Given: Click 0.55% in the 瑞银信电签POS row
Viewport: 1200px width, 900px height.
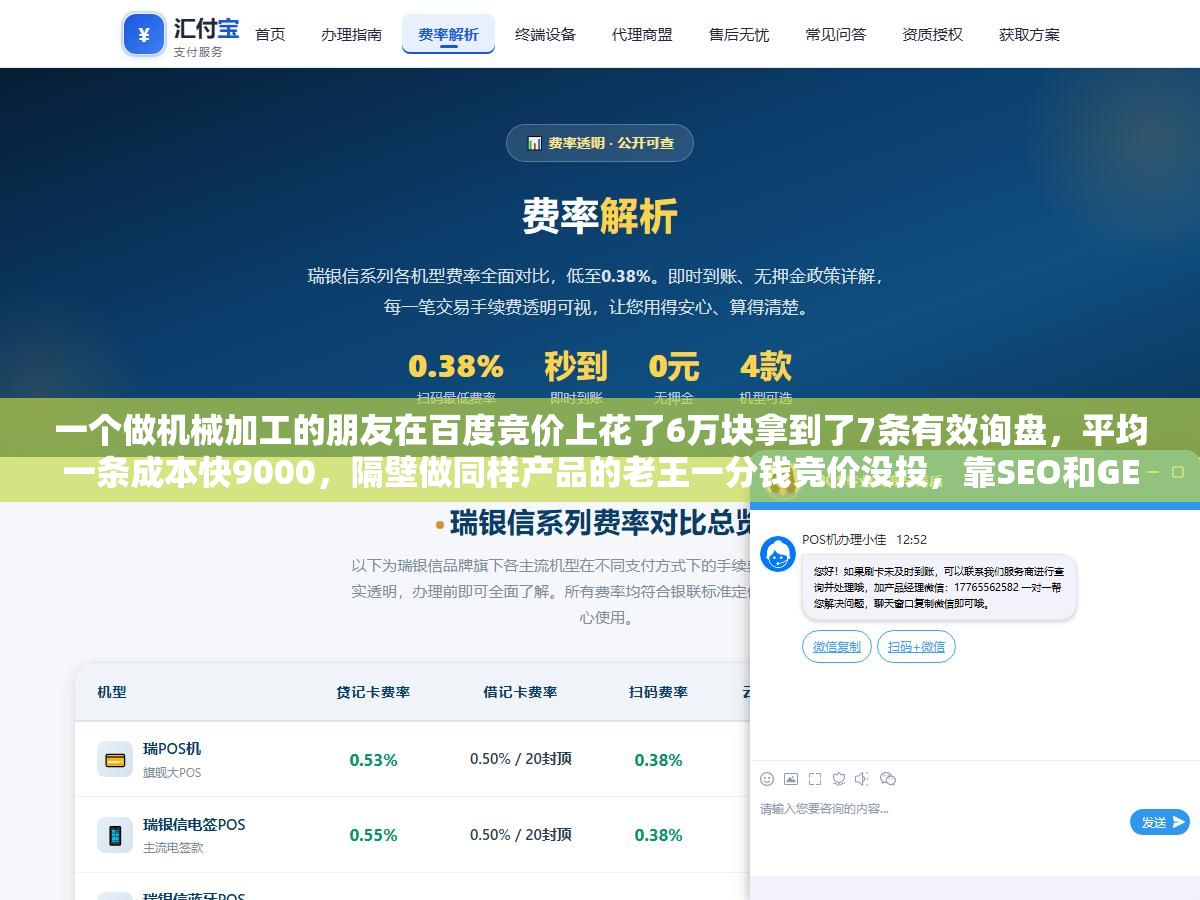Looking at the screenshot, I should tap(373, 835).
